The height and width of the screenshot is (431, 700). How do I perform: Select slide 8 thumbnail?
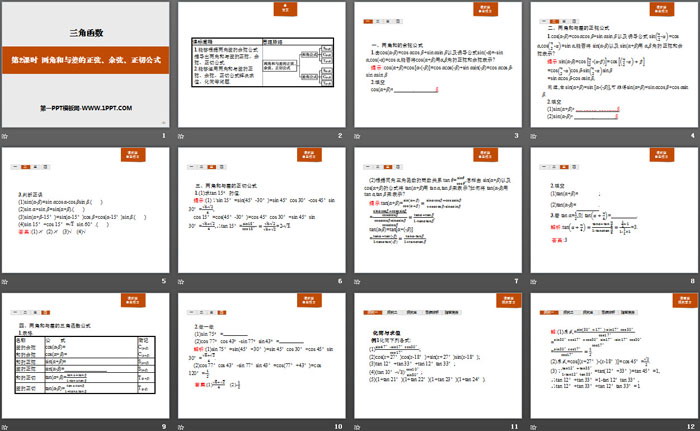[x=612, y=208]
